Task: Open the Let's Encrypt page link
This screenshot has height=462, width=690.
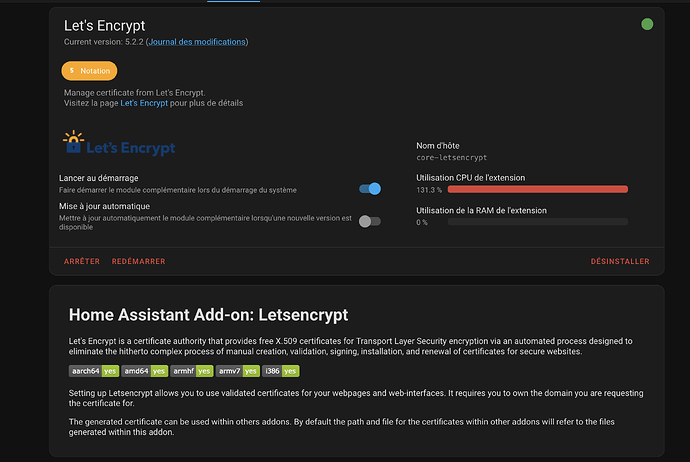Action: click(144, 103)
